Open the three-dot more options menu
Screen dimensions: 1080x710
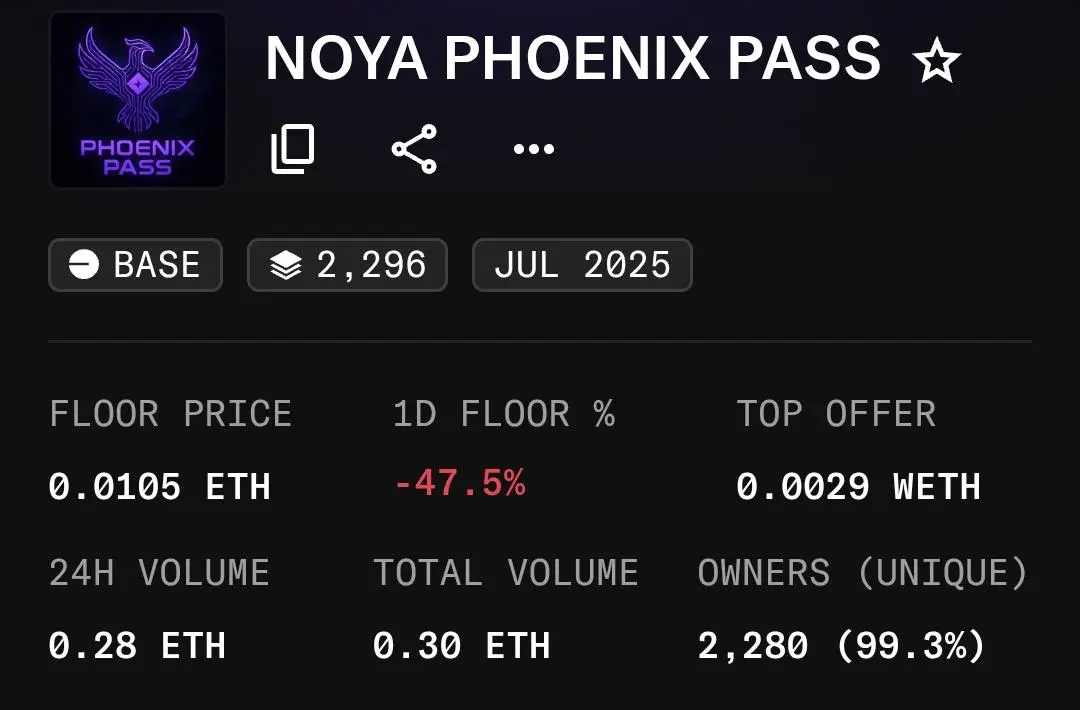534,149
